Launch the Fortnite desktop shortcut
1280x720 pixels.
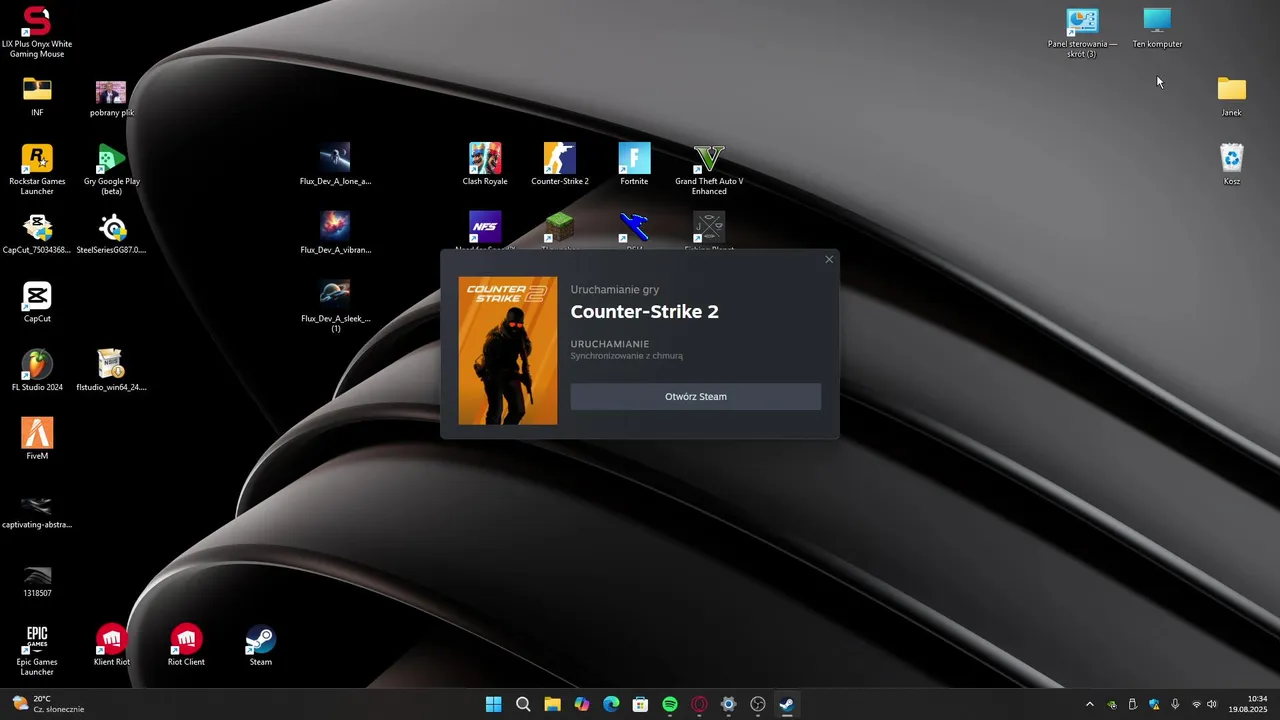coord(634,164)
